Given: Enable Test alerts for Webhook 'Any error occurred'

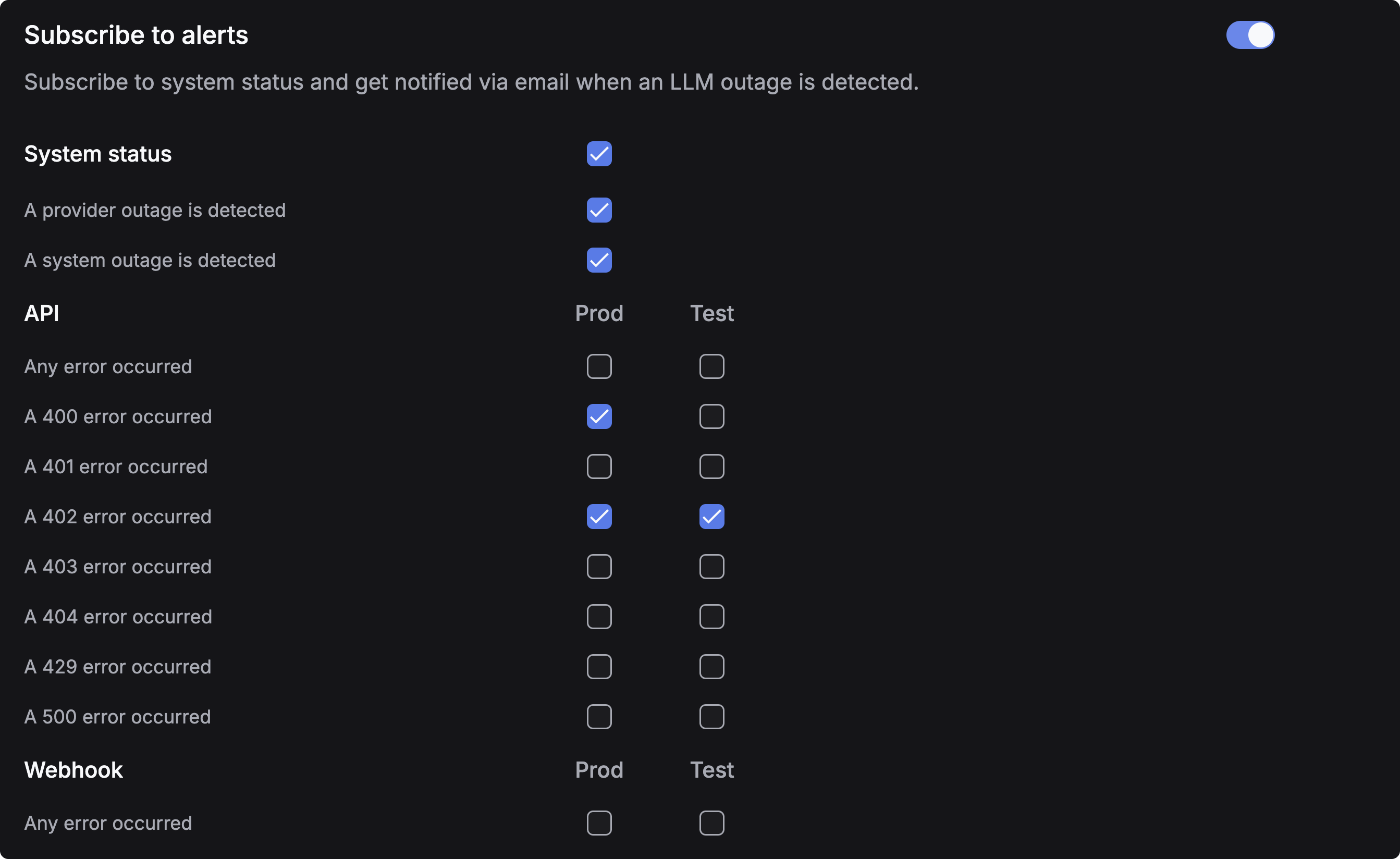Looking at the screenshot, I should pyautogui.click(x=712, y=823).
